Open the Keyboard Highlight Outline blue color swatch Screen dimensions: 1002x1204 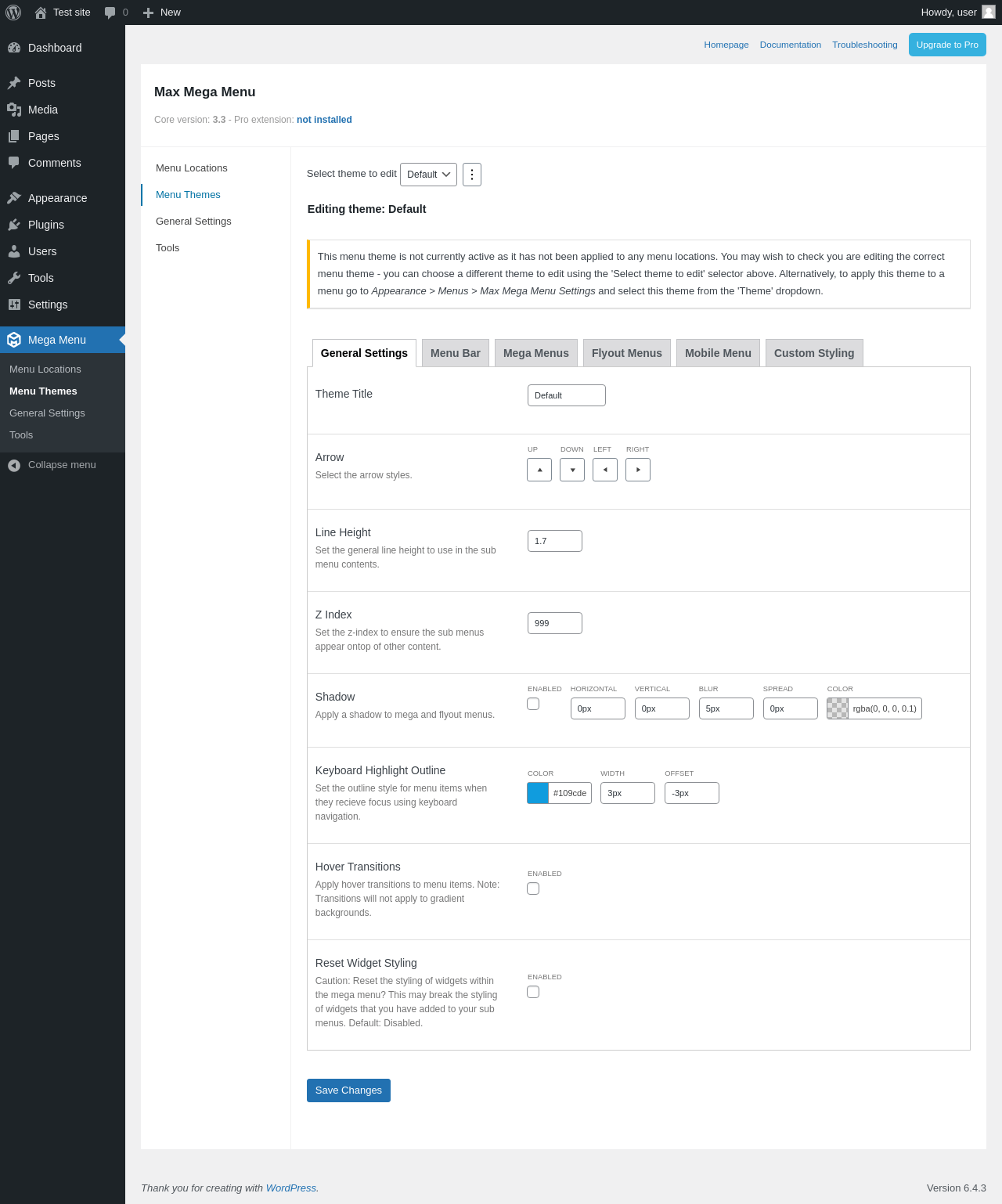tap(538, 793)
